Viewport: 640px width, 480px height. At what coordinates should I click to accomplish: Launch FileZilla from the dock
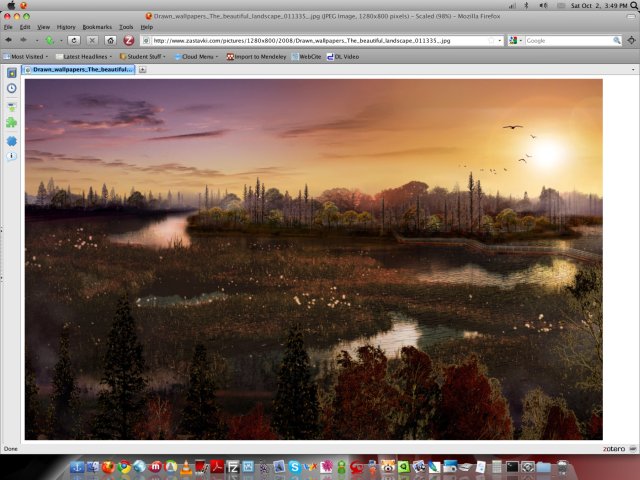click(x=233, y=467)
